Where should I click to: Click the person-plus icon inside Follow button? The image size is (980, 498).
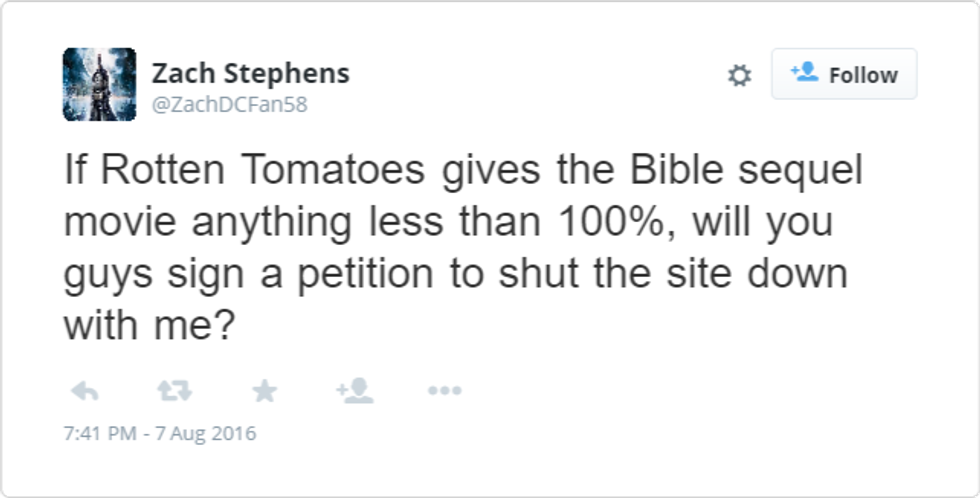coord(804,73)
